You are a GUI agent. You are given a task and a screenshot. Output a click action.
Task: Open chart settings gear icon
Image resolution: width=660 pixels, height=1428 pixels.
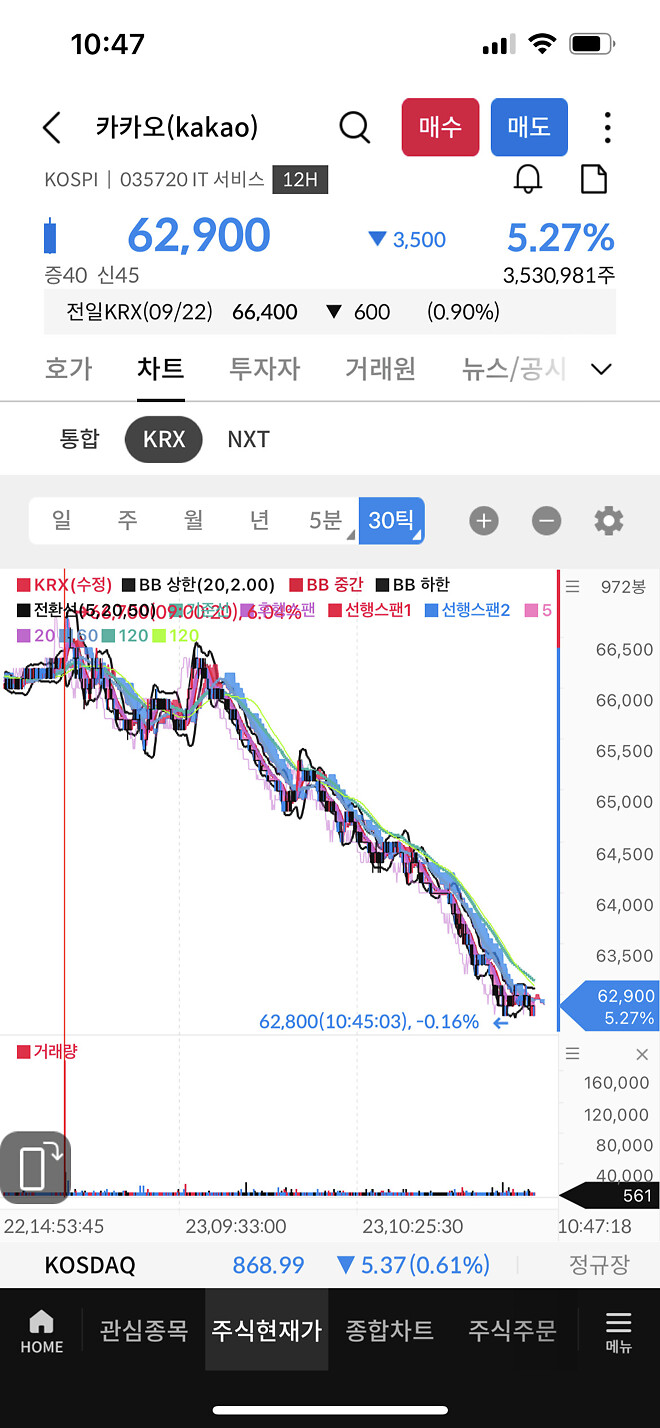pos(608,520)
